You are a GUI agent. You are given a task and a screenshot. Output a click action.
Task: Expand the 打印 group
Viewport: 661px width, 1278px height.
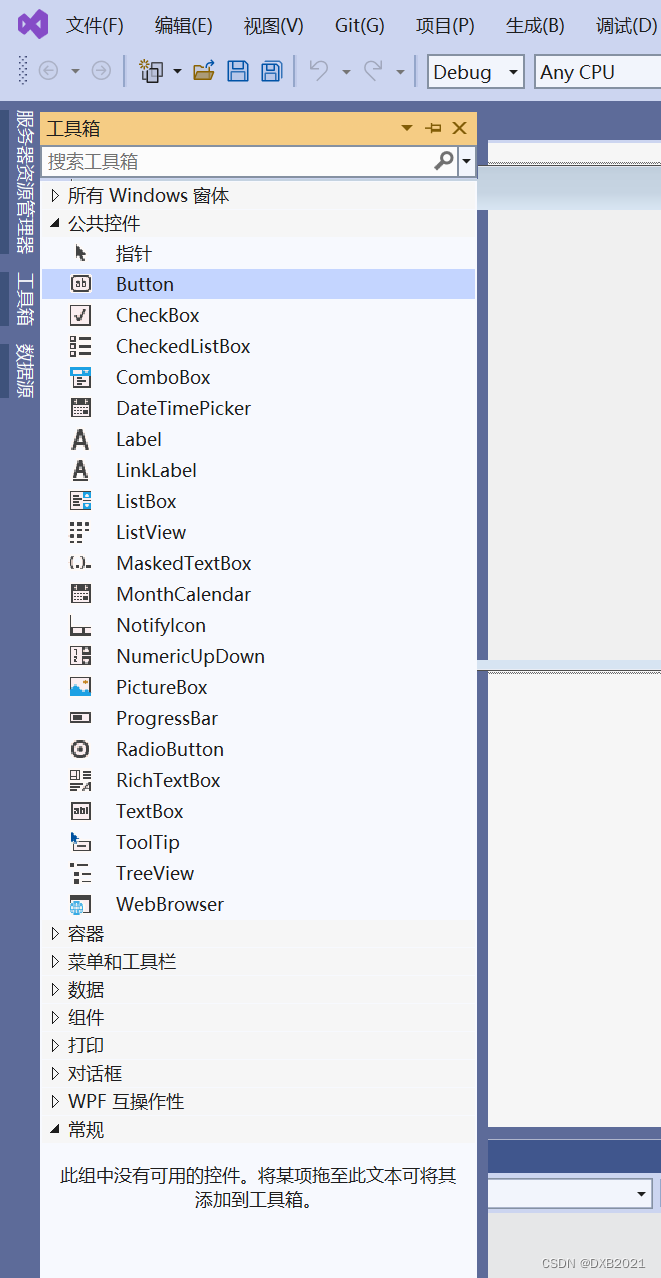coord(55,1046)
